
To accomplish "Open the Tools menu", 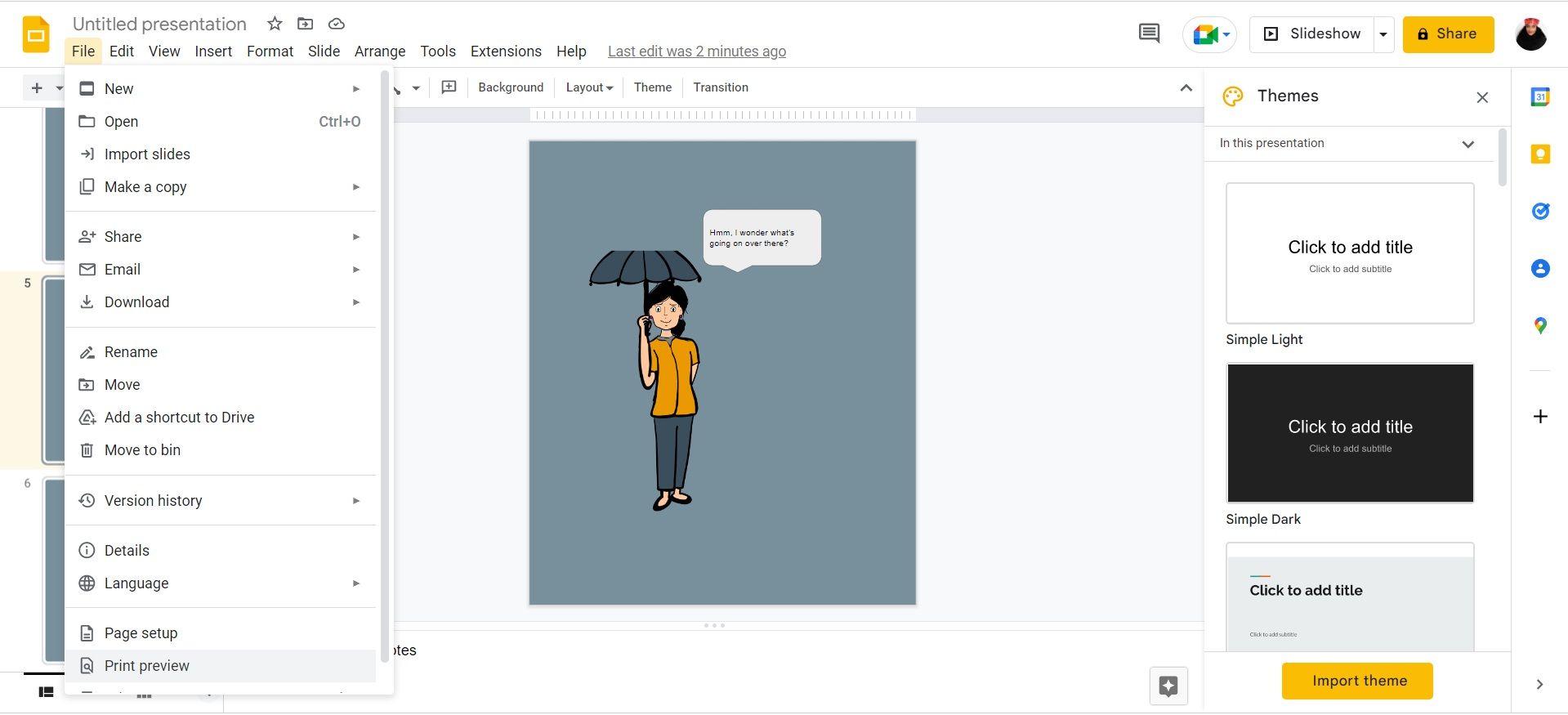I will pyautogui.click(x=438, y=51).
